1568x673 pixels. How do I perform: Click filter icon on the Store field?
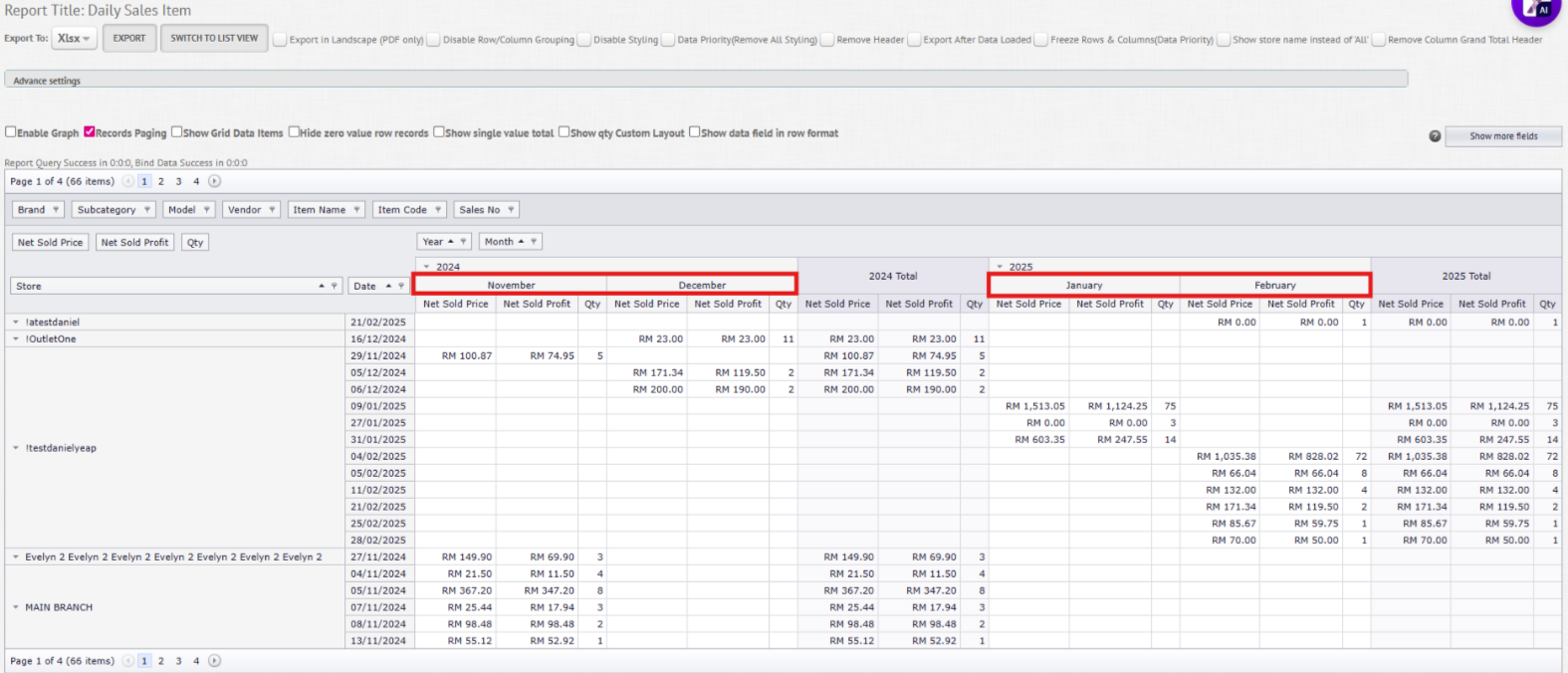[x=335, y=287]
